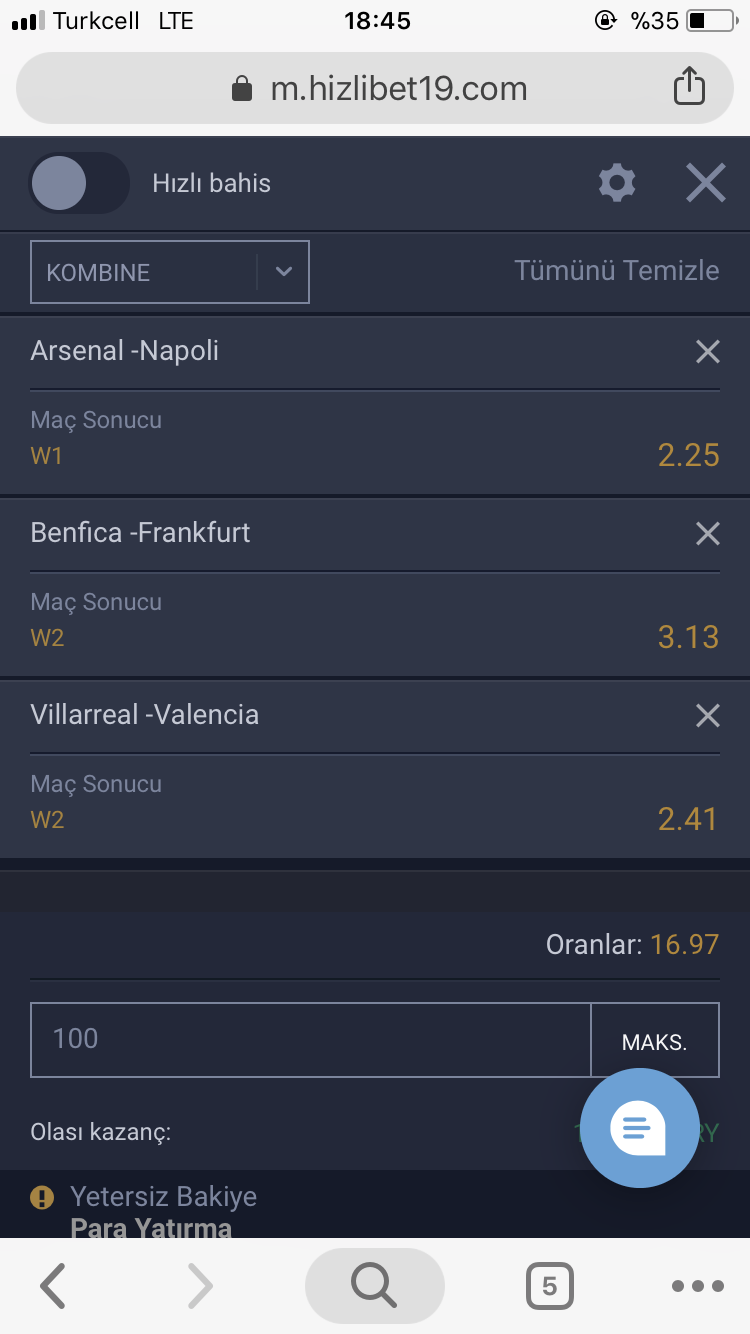Go back with browser back arrow
Image resolution: width=750 pixels, height=1334 pixels.
point(52,1286)
